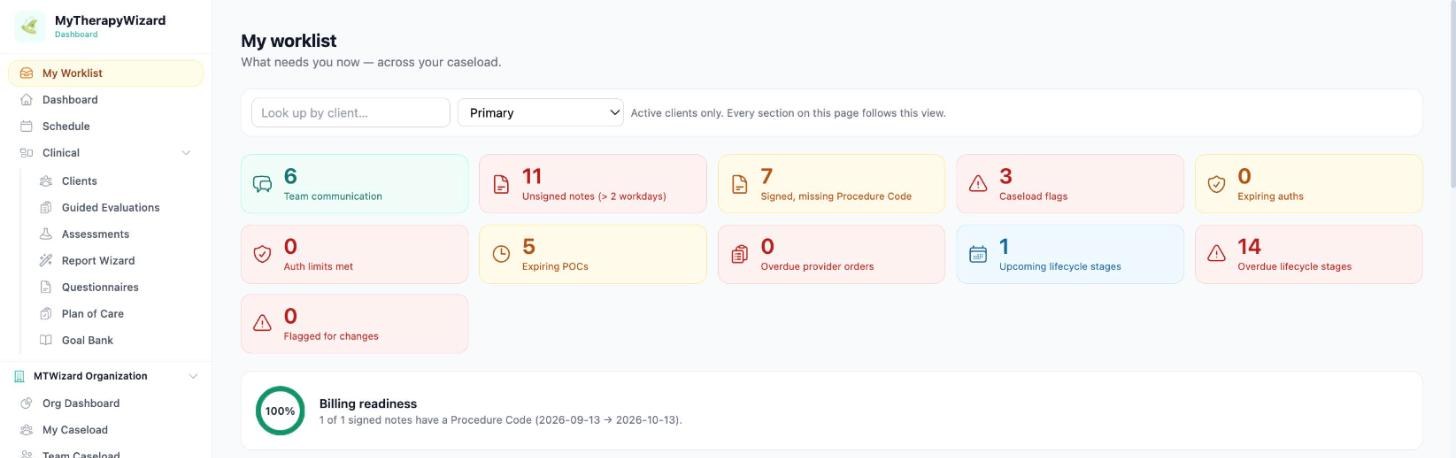The width and height of the screenshot is (1456, 458).
Task: Click the Goal Bank book icon
Action: (45, 340)
